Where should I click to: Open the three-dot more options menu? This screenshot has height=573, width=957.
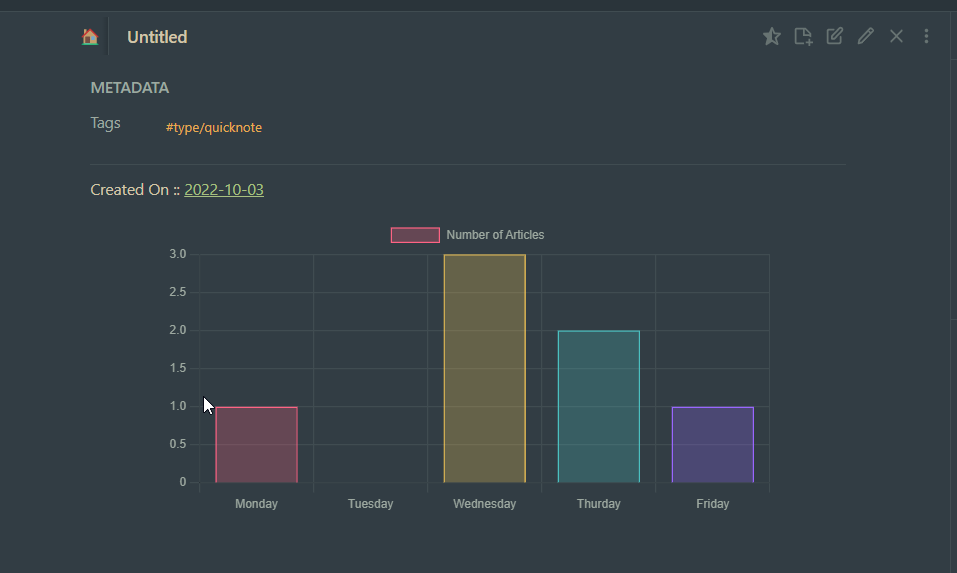pos(926,36)
